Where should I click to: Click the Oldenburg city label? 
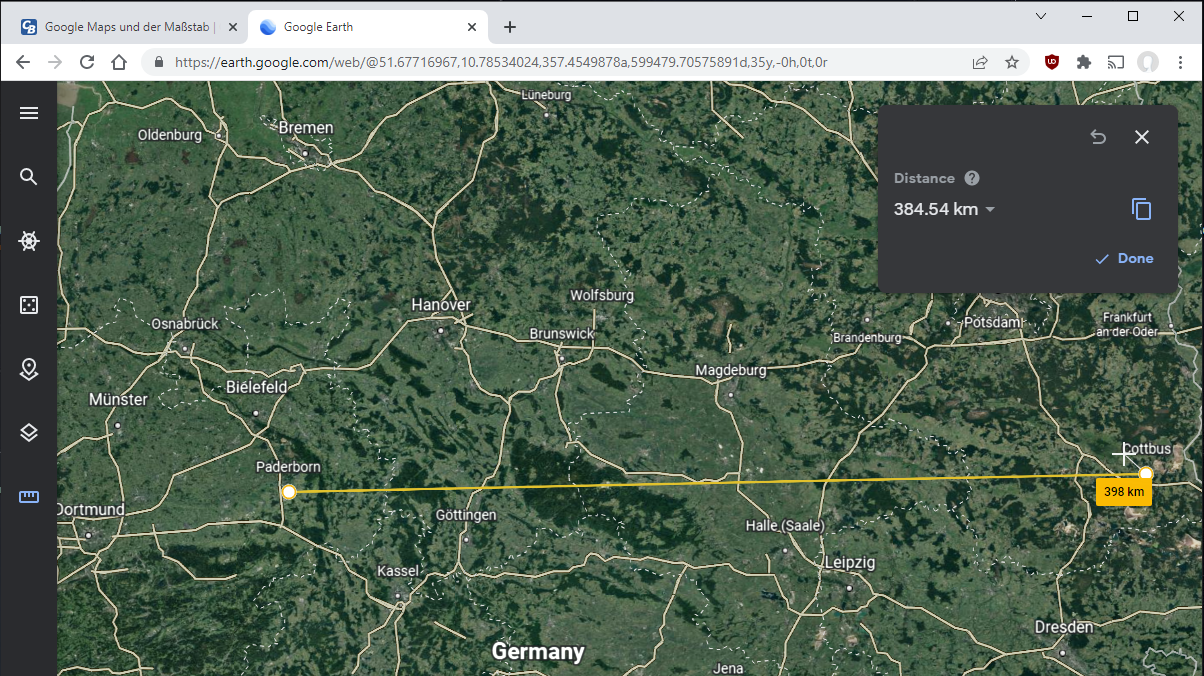pos(170,135)
